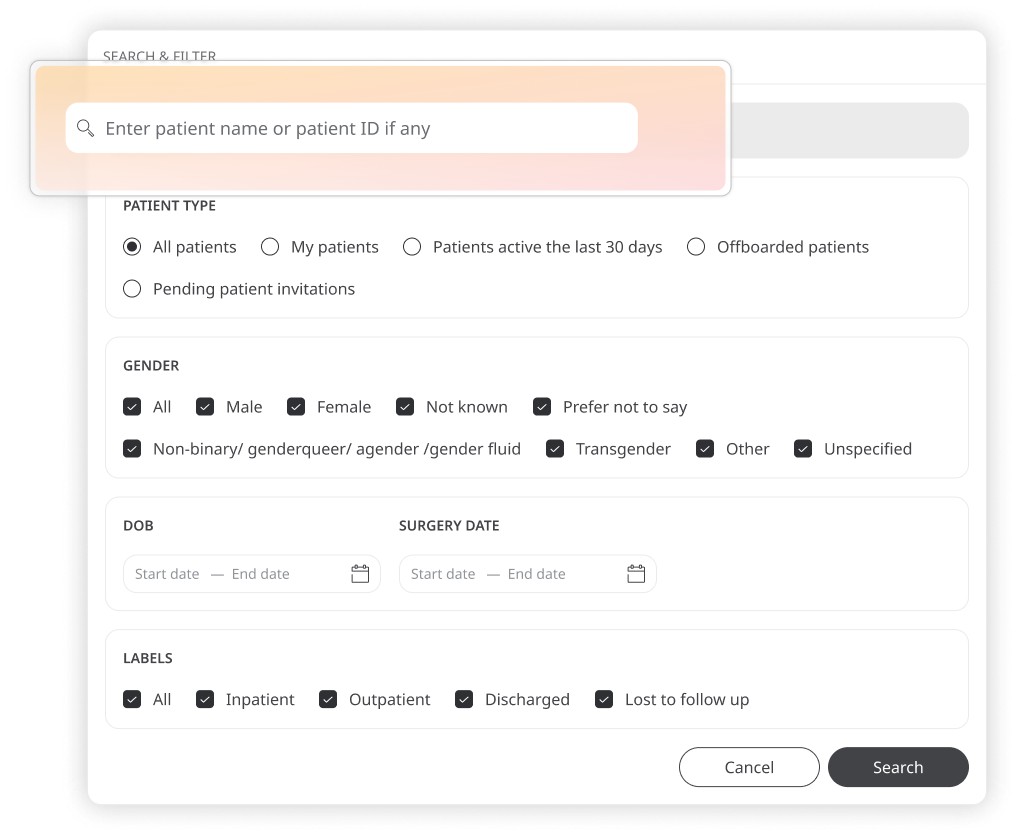Uncheck the Gender All checkbox
Viewport: 1016px width, 835px height.
click(132, 407)
